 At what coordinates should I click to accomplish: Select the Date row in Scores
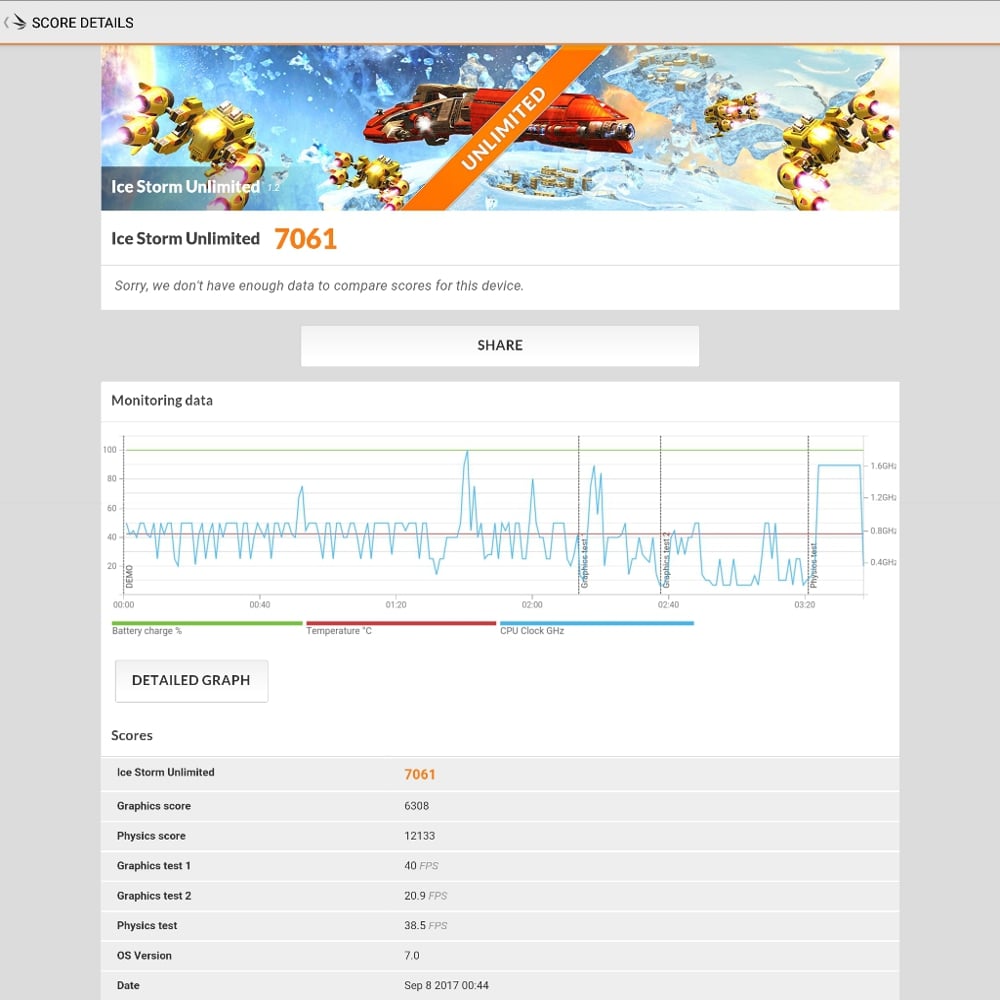click(x=499, y=986)
